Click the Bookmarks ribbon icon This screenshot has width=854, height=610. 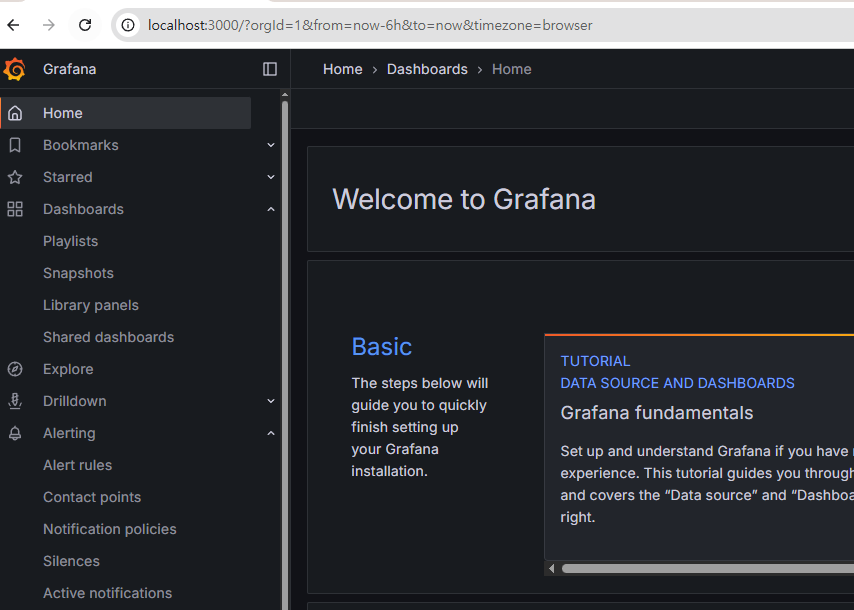click(x=15, y=145)
